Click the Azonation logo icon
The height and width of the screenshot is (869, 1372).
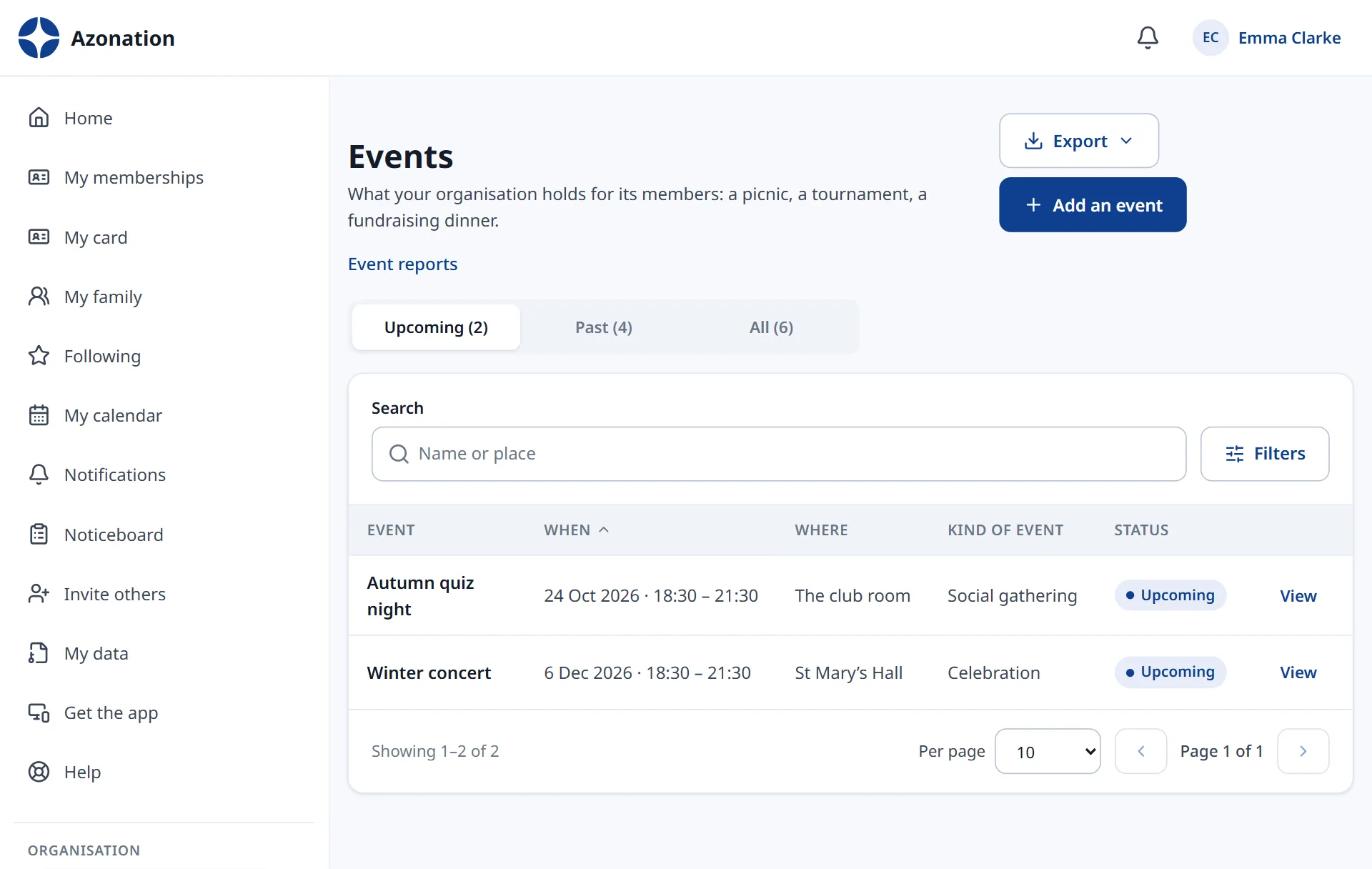tap(39, 38)
